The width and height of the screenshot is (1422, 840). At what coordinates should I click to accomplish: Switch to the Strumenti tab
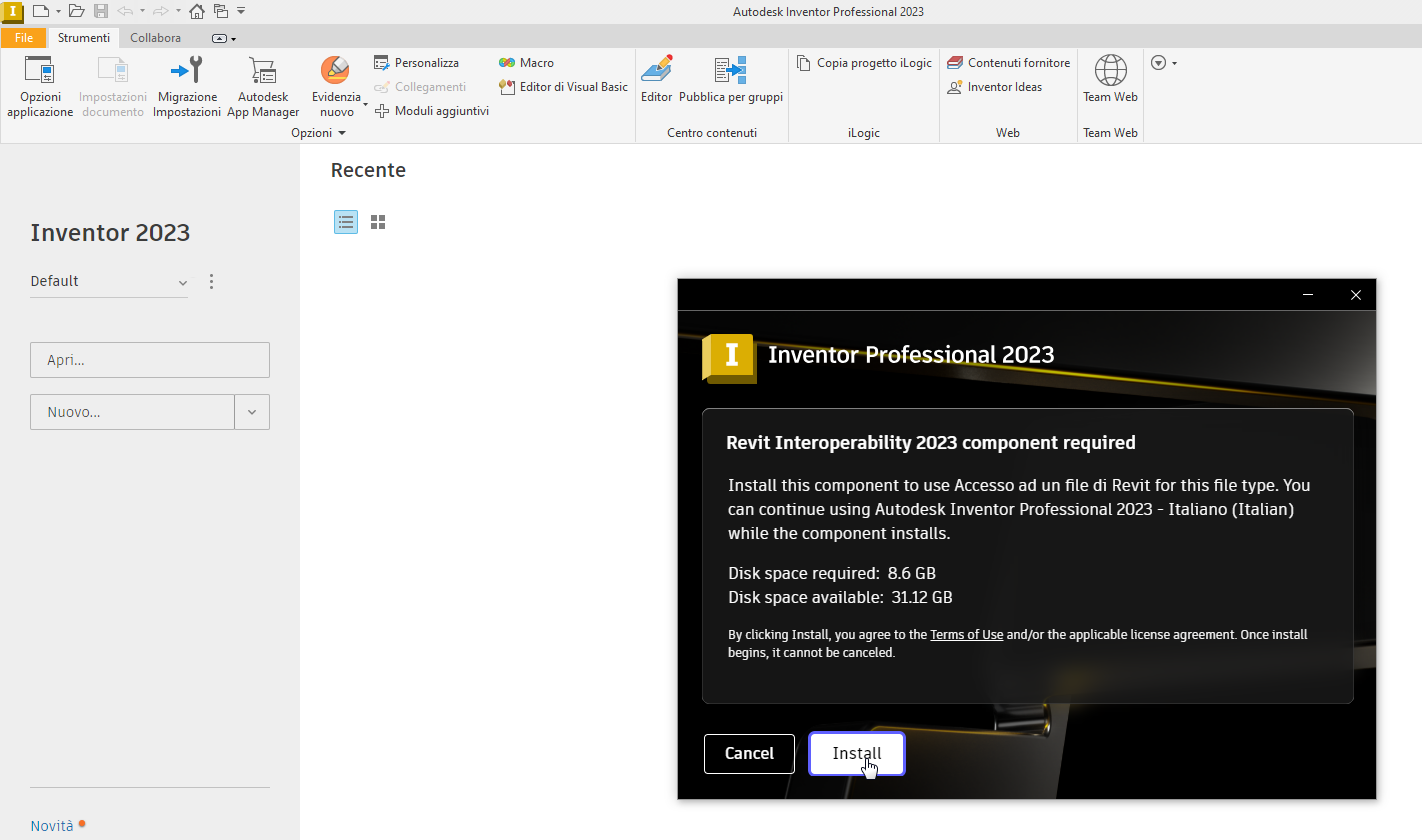(84, 38)
